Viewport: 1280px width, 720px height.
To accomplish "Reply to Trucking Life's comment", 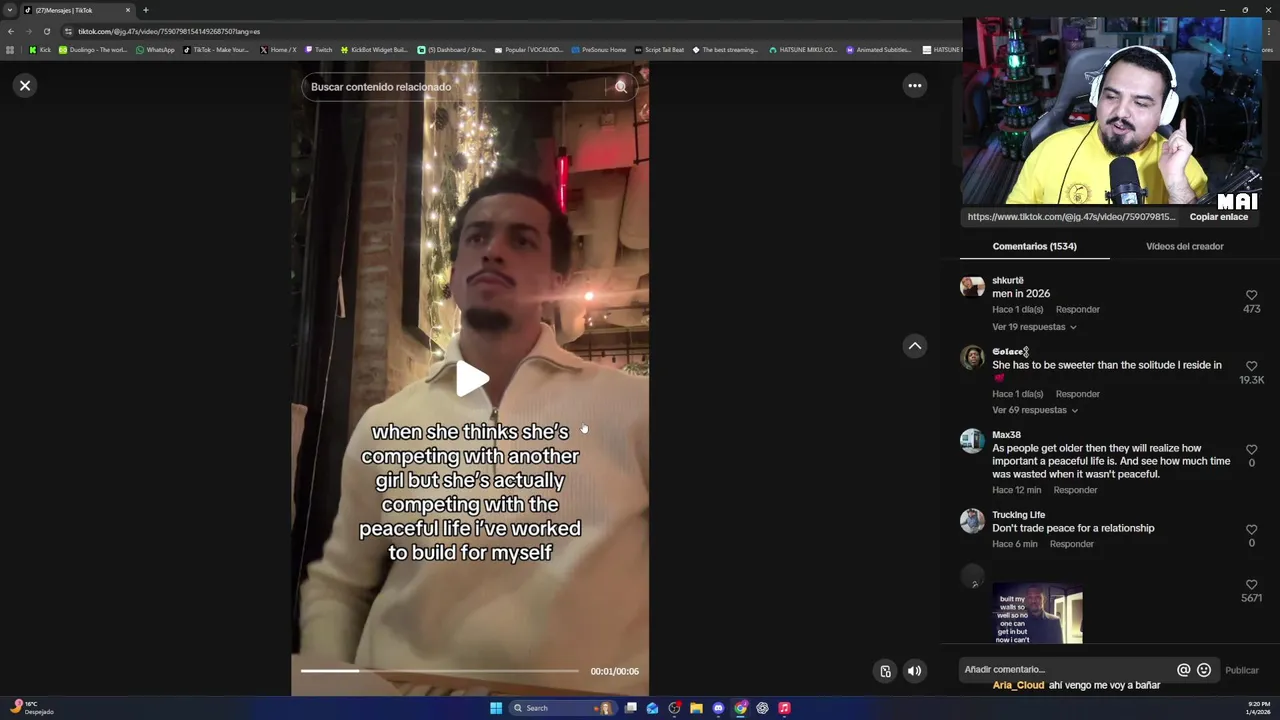I will pyautogui.click(x=1071, y=544).
